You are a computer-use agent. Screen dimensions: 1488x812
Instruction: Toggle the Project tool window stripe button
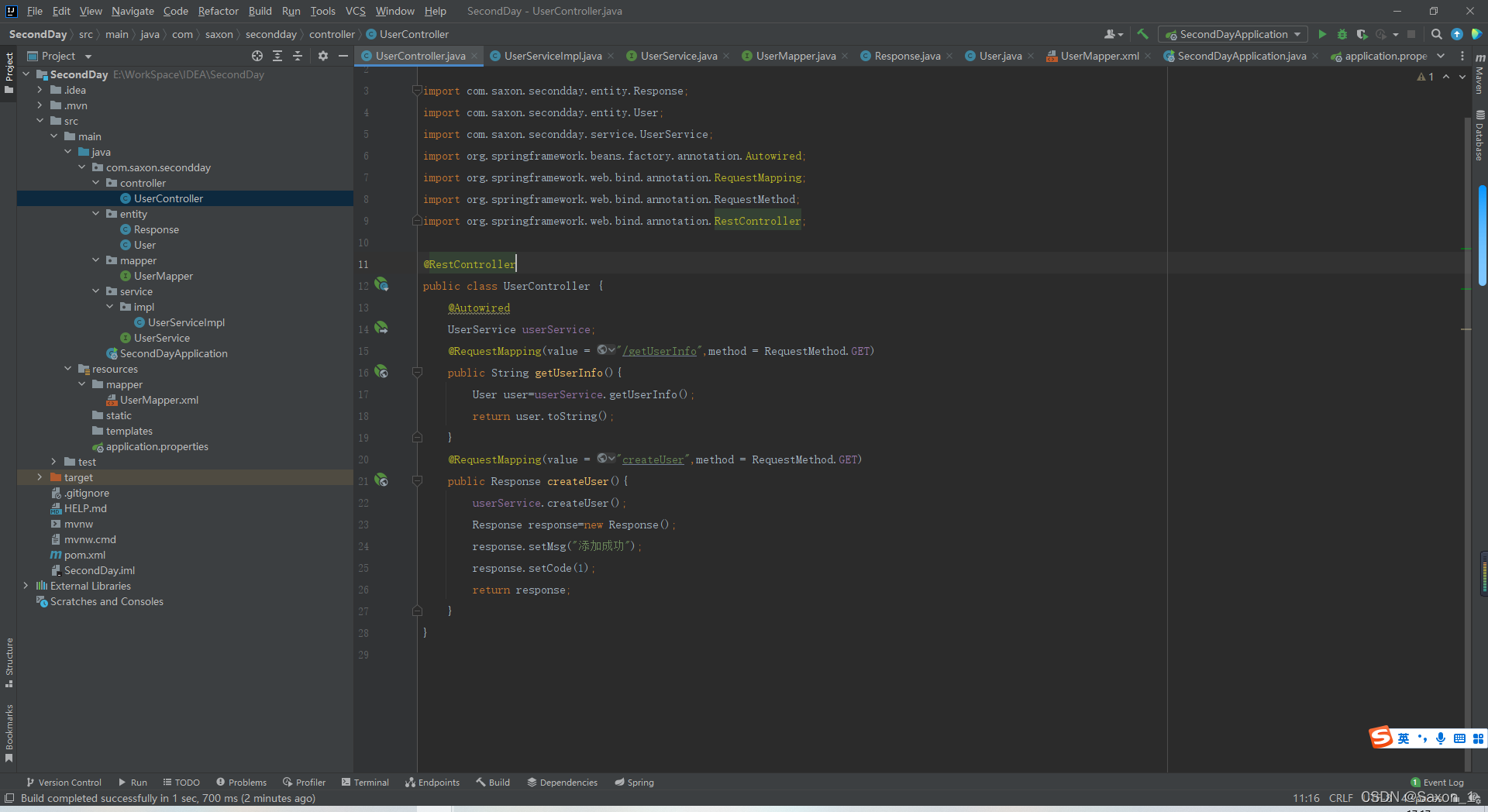point(9,72)
